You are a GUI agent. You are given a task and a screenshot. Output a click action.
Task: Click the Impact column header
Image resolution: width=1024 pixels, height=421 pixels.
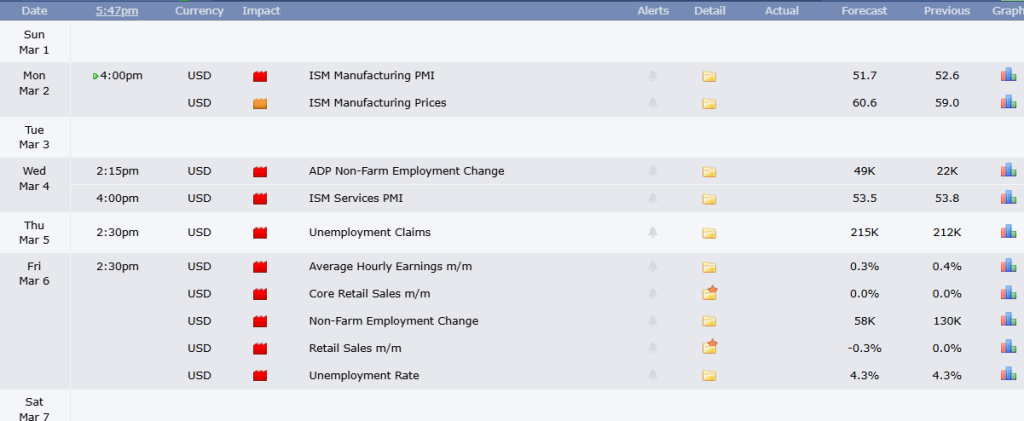[261, 11]
